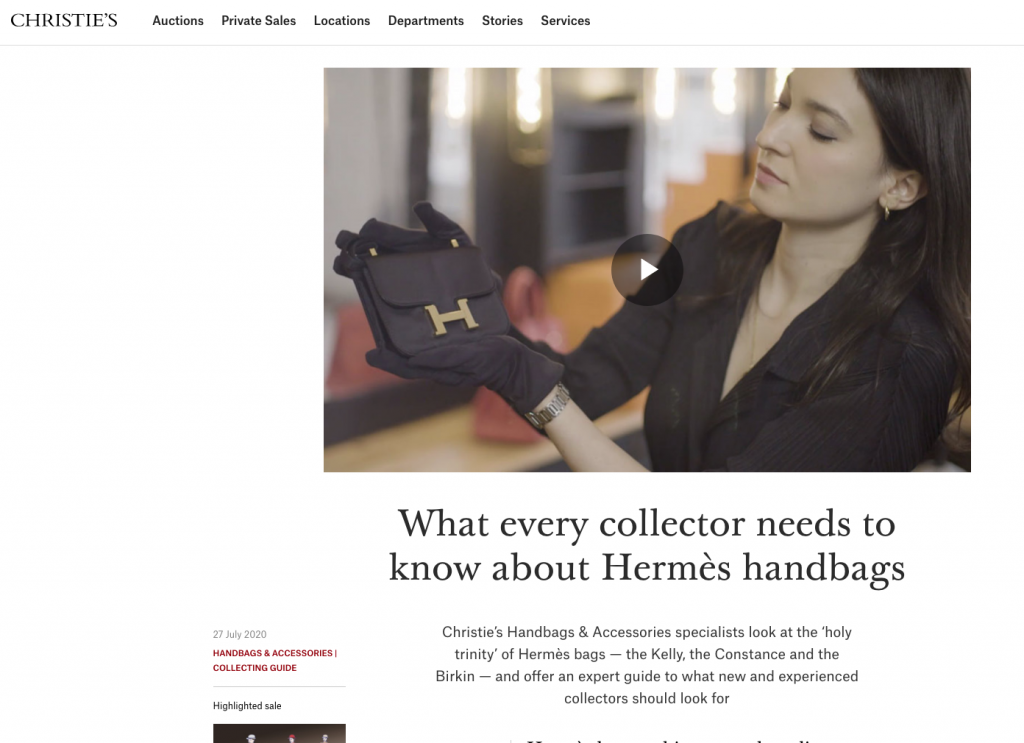The height and width of the screenshot is (743, 1024).
Task: Open the Collecting Guide tag link
Action: [x=255, y=668]
